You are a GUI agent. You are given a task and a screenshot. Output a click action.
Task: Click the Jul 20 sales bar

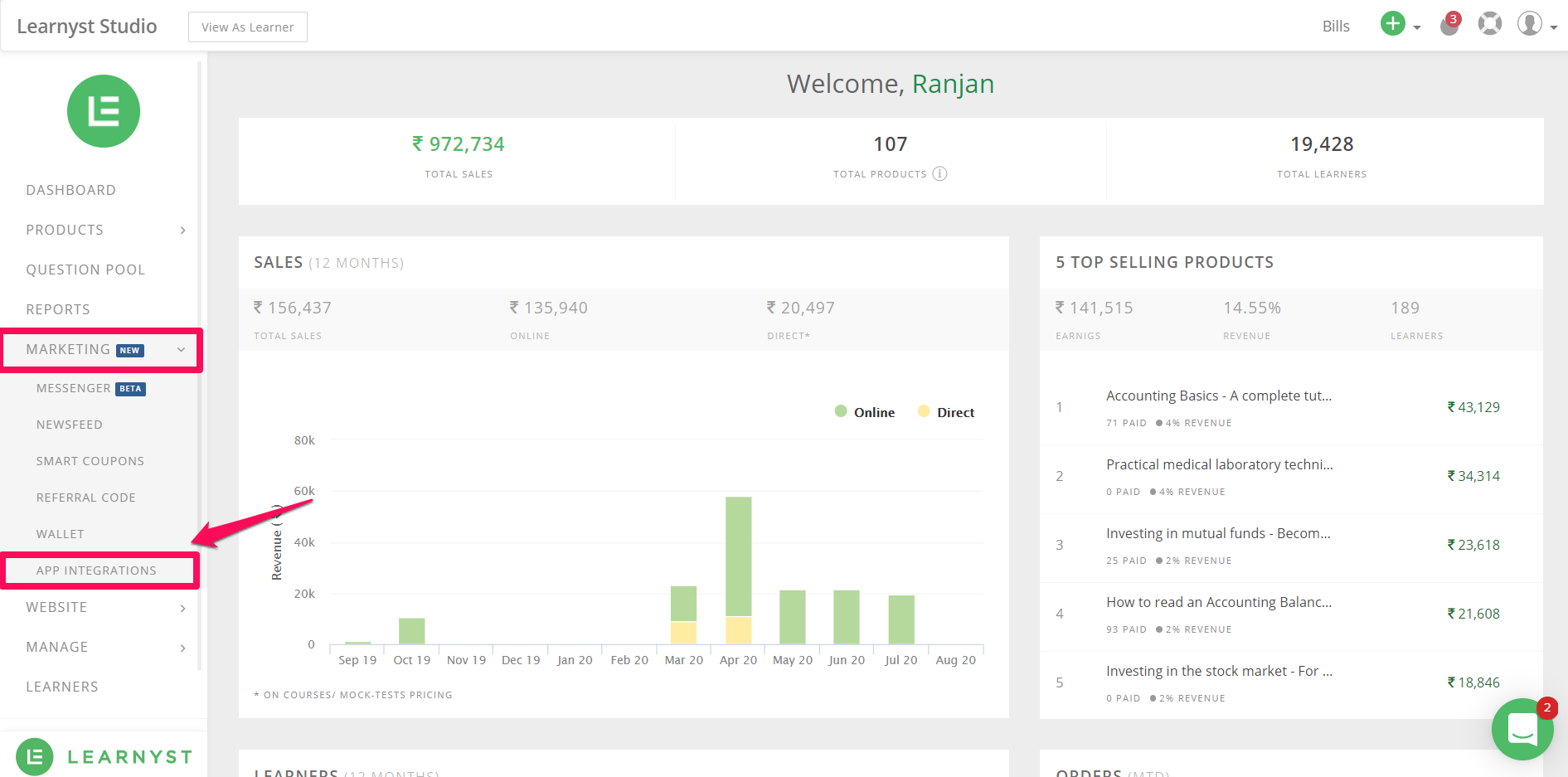point(901,619)
